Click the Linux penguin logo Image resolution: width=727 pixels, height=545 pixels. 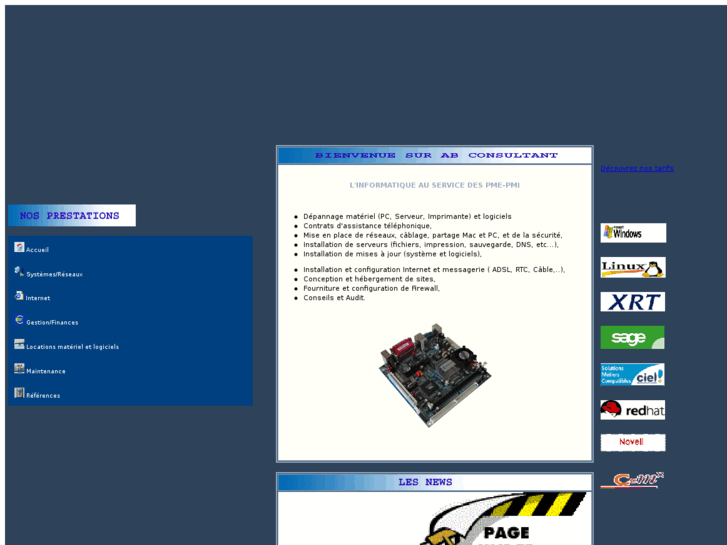click(632, 267)
